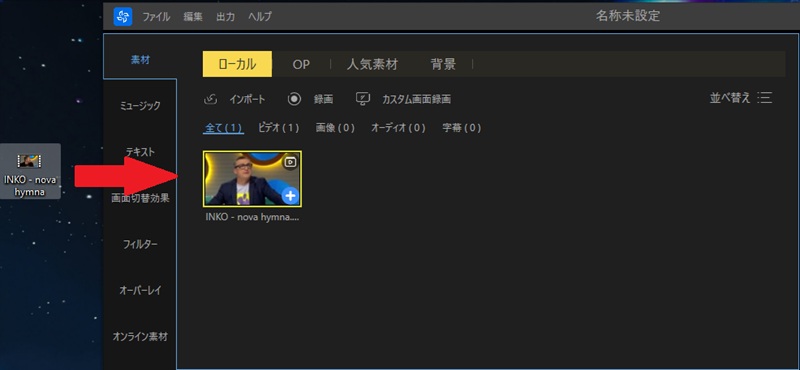This screenshot has width=800, height=370.
Task: Click the INKO - nova hymna.... file name
Action: (x=252, y=217)
